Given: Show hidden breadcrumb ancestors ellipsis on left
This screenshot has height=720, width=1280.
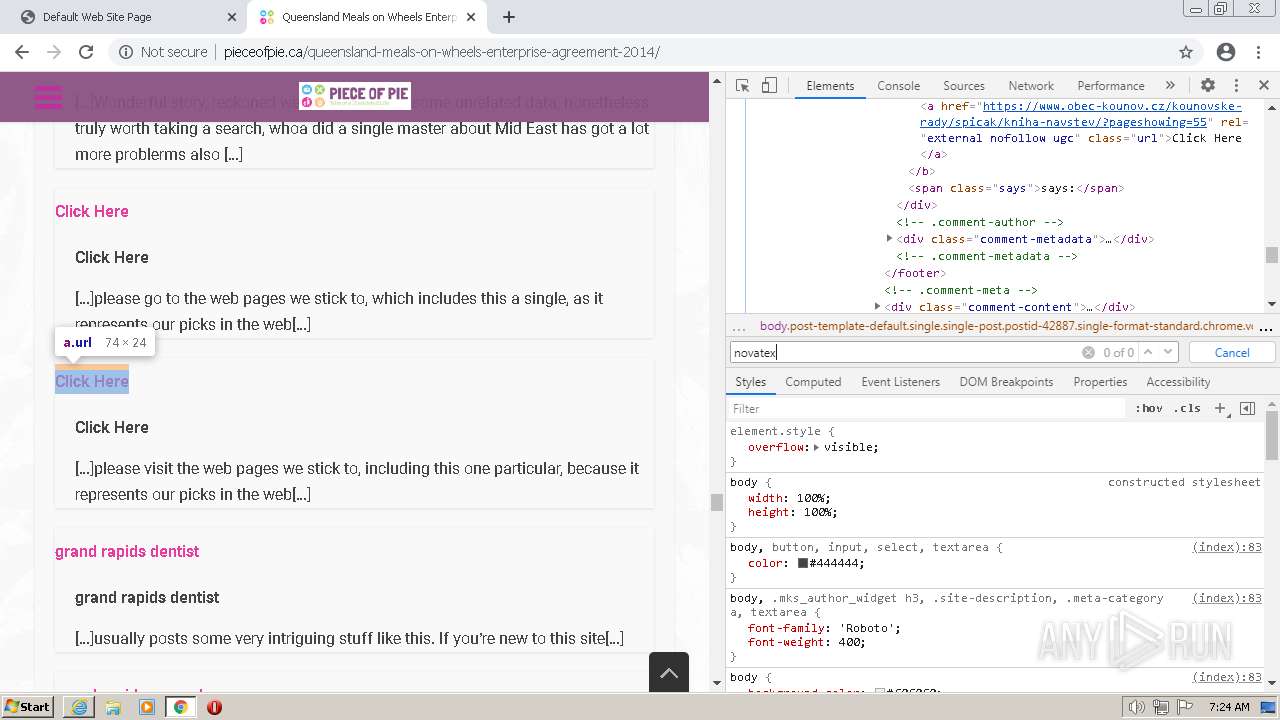Looking at the screenshot, I should point(740,326).
